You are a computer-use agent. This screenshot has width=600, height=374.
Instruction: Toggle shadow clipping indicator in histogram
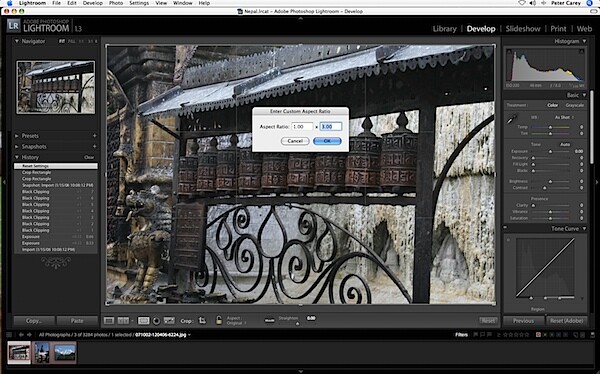pyautogui.click(x=509, y=51)
